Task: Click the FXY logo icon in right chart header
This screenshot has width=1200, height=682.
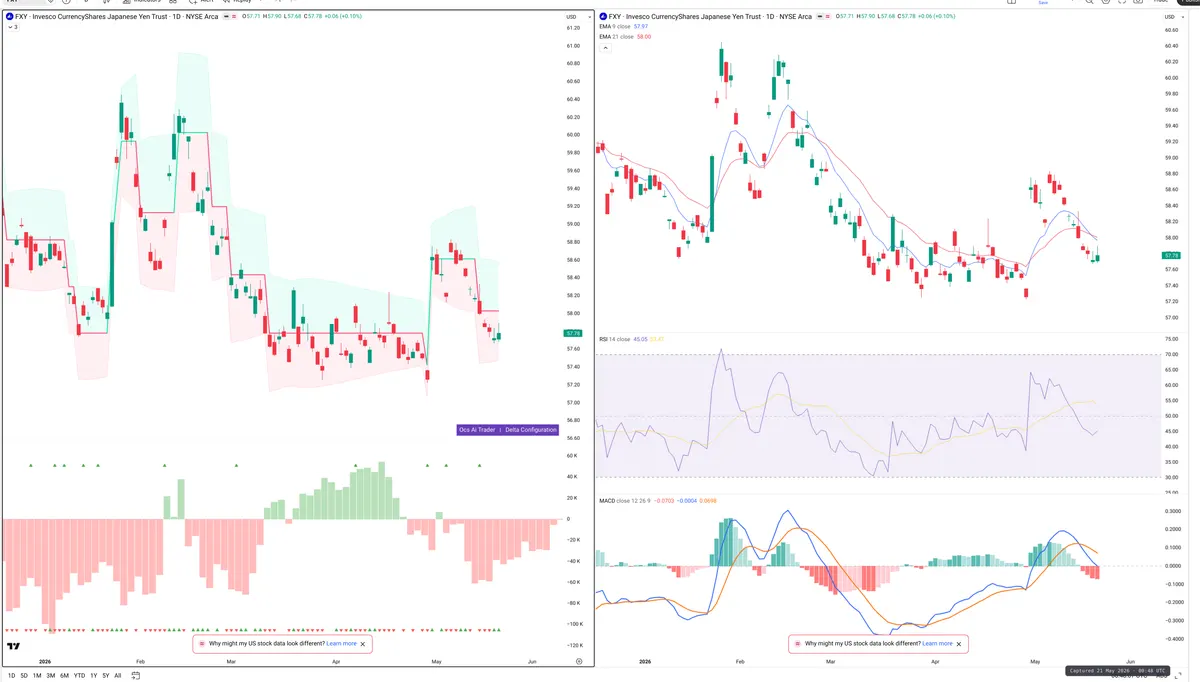Action: point(603,17)
